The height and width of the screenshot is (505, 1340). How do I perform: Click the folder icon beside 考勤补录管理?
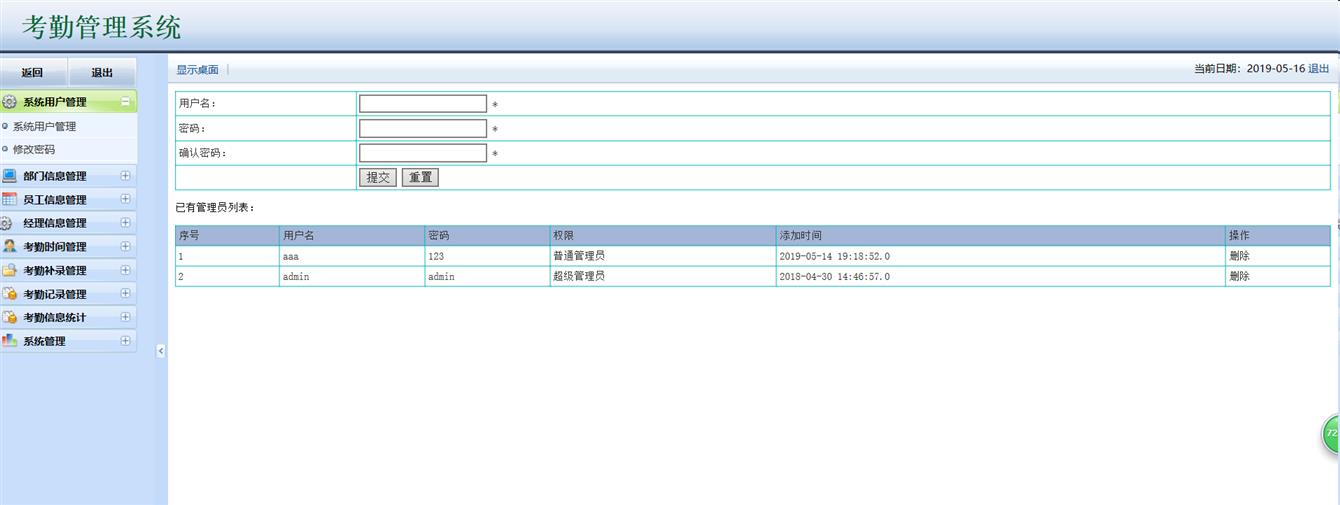coord(9,270)
